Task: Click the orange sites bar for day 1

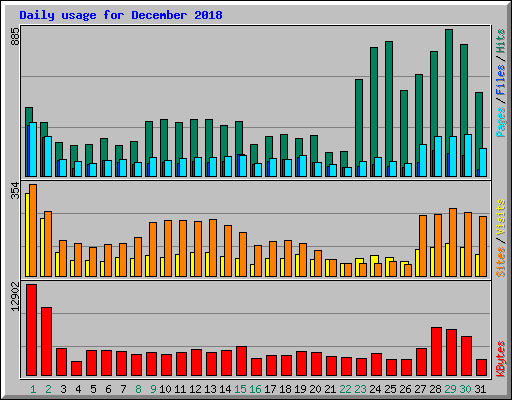Action: (33, 230)
